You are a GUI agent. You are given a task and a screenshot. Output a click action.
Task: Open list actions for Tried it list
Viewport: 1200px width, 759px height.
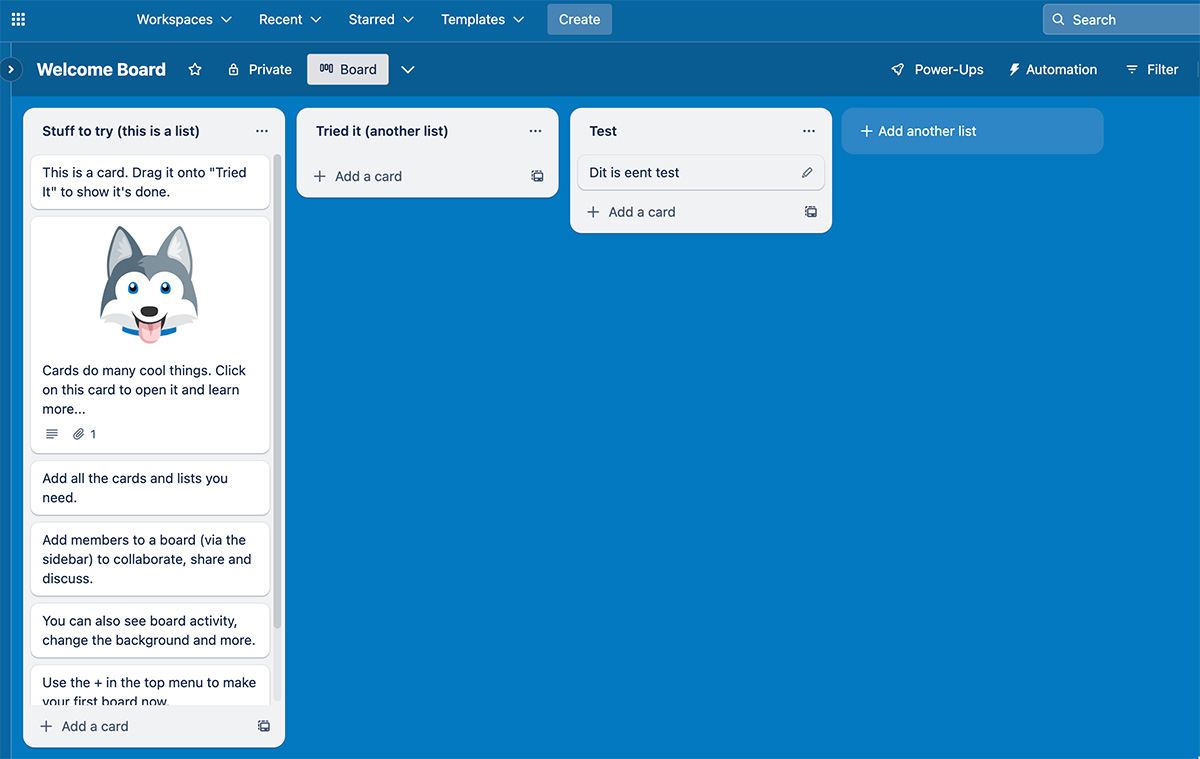point(536,131)
